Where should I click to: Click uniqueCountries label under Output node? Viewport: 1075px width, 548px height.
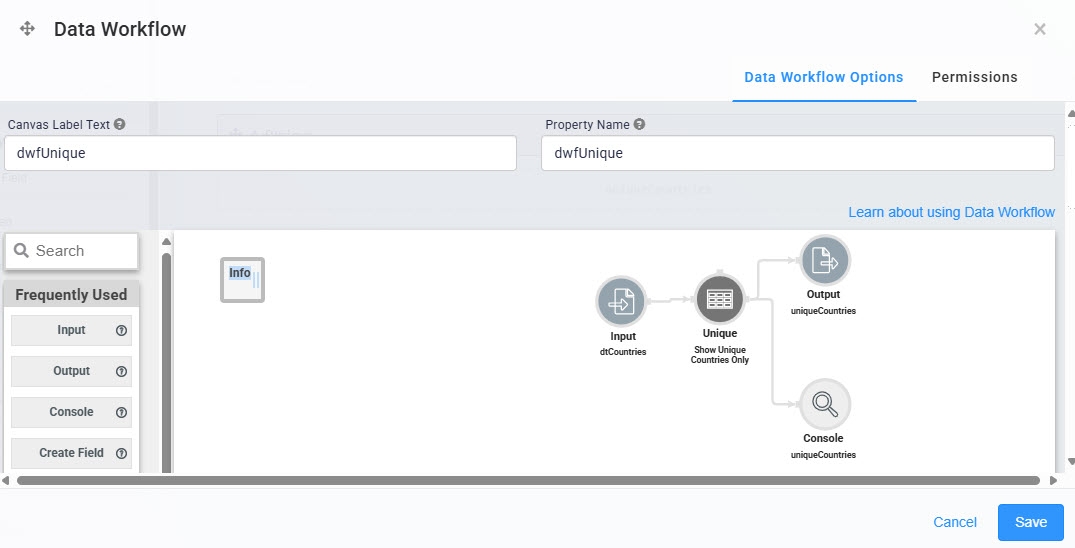tap(823, 311)
